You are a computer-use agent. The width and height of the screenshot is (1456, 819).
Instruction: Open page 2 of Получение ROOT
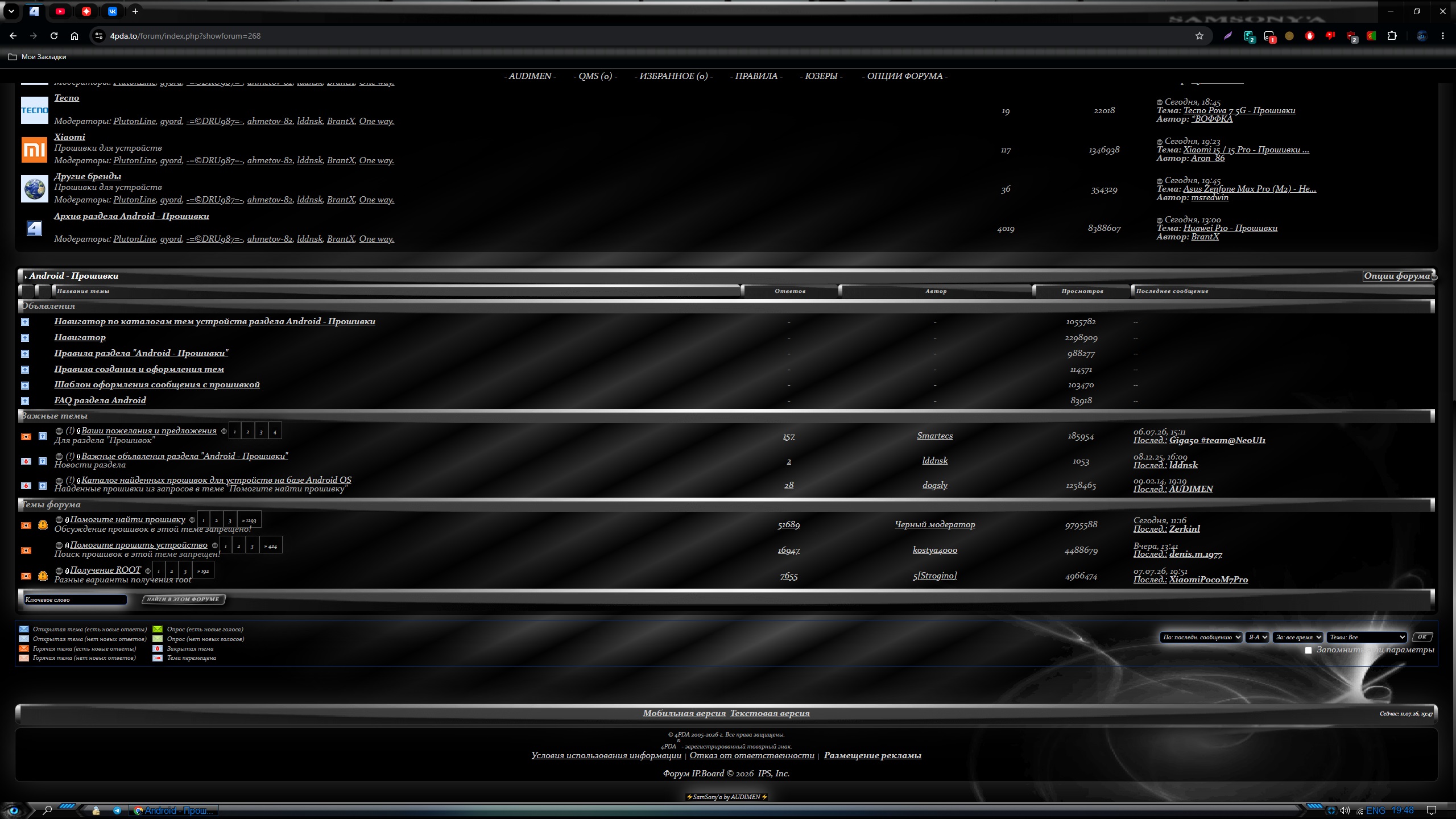172,570
